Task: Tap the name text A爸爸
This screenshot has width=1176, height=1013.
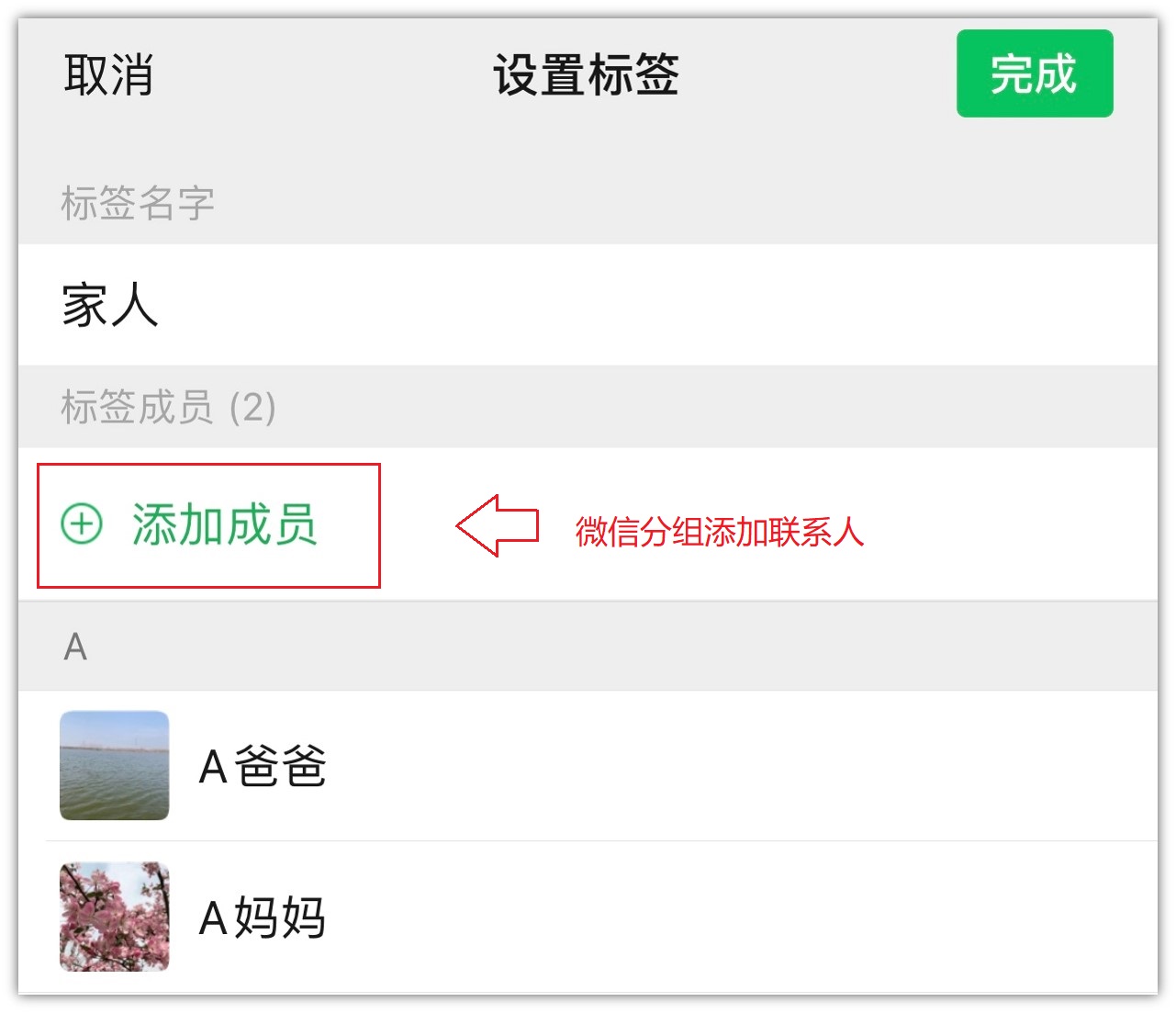Action: pos(263,767)
